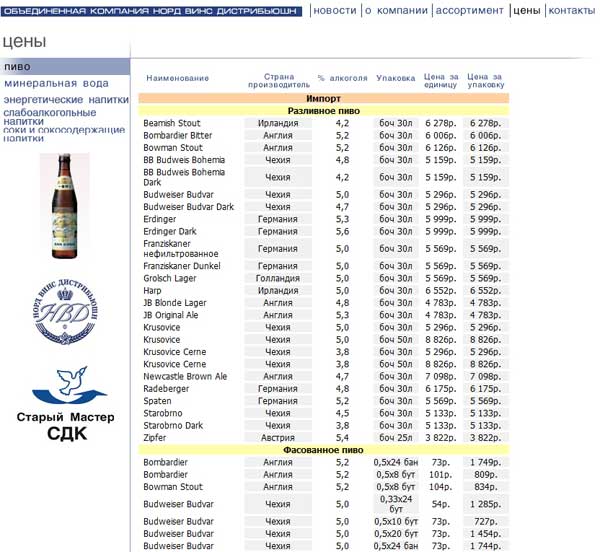
Task: Open the новости page in top navigation
Action: click(334, 11)
